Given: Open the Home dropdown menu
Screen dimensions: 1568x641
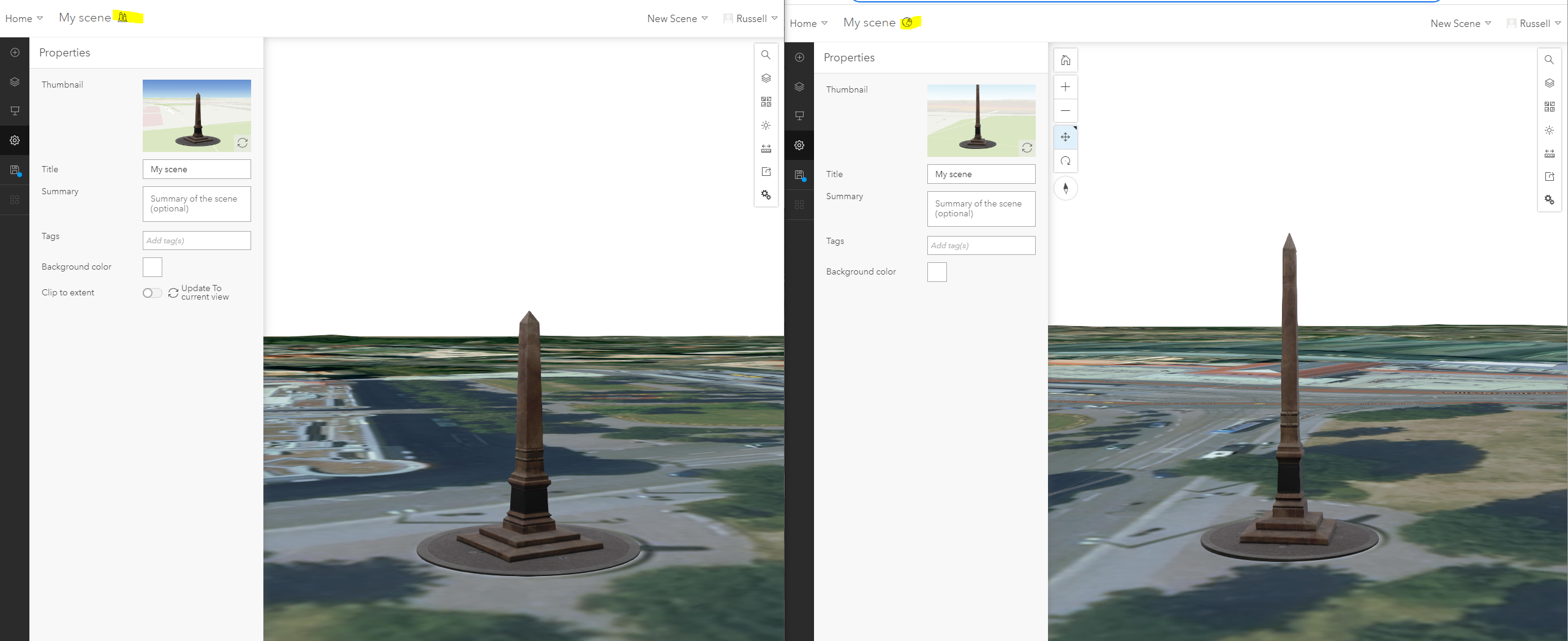Looking at the screenshot, I should tap(23, 18).
